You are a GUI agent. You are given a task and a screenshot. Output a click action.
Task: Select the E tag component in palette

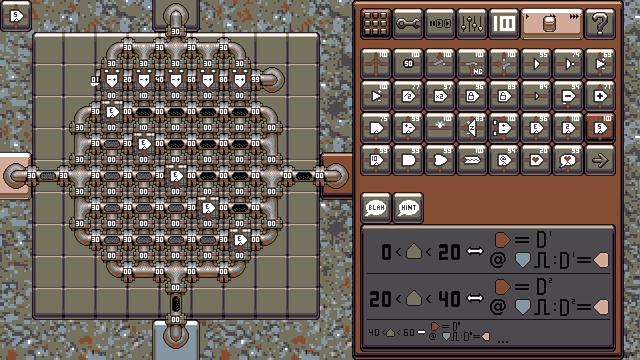[x=536, y=127]
